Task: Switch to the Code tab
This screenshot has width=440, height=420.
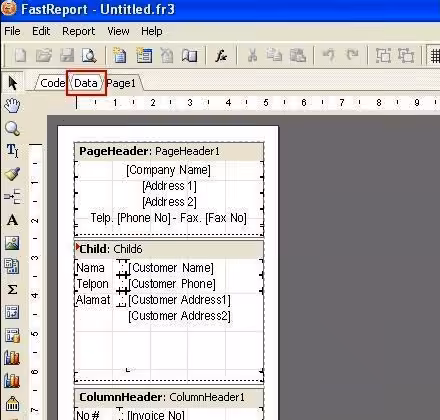Action: pyautogui.click(x=52, y=83)
